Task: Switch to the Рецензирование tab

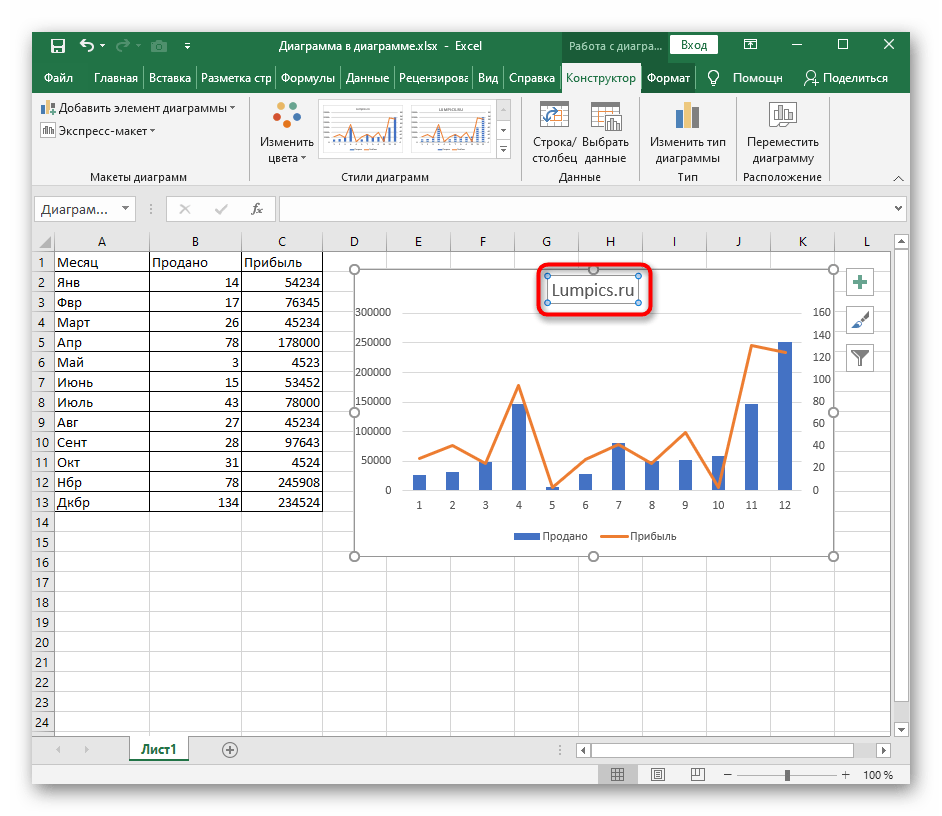Action: 434,78
